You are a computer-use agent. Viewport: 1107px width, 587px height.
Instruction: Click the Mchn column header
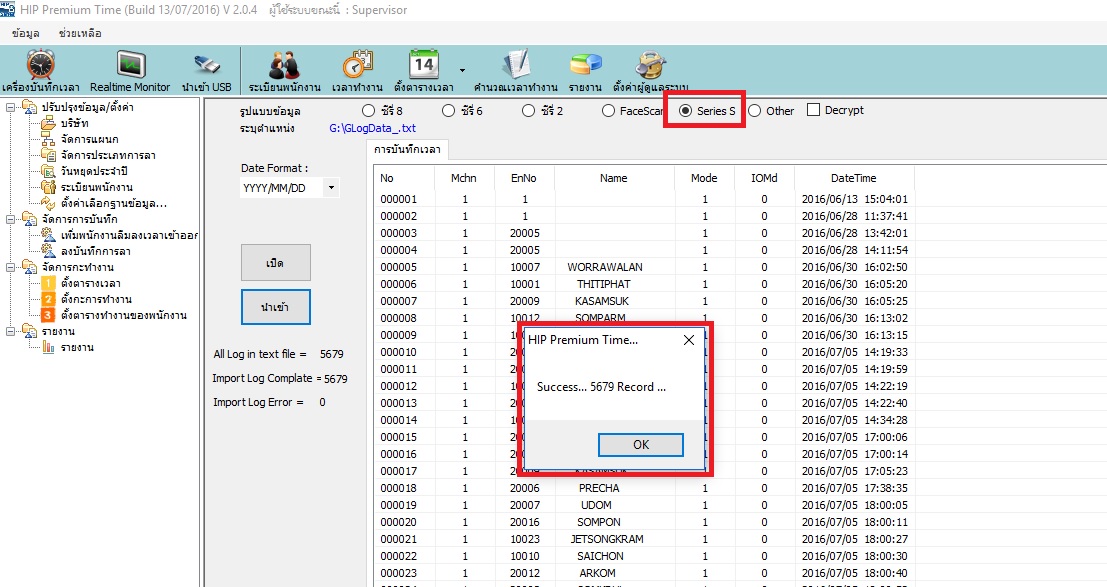point(464,178)
